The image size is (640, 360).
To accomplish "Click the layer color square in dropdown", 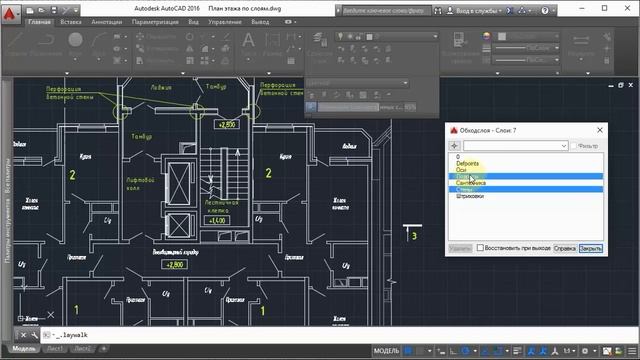I will [369, 37].
